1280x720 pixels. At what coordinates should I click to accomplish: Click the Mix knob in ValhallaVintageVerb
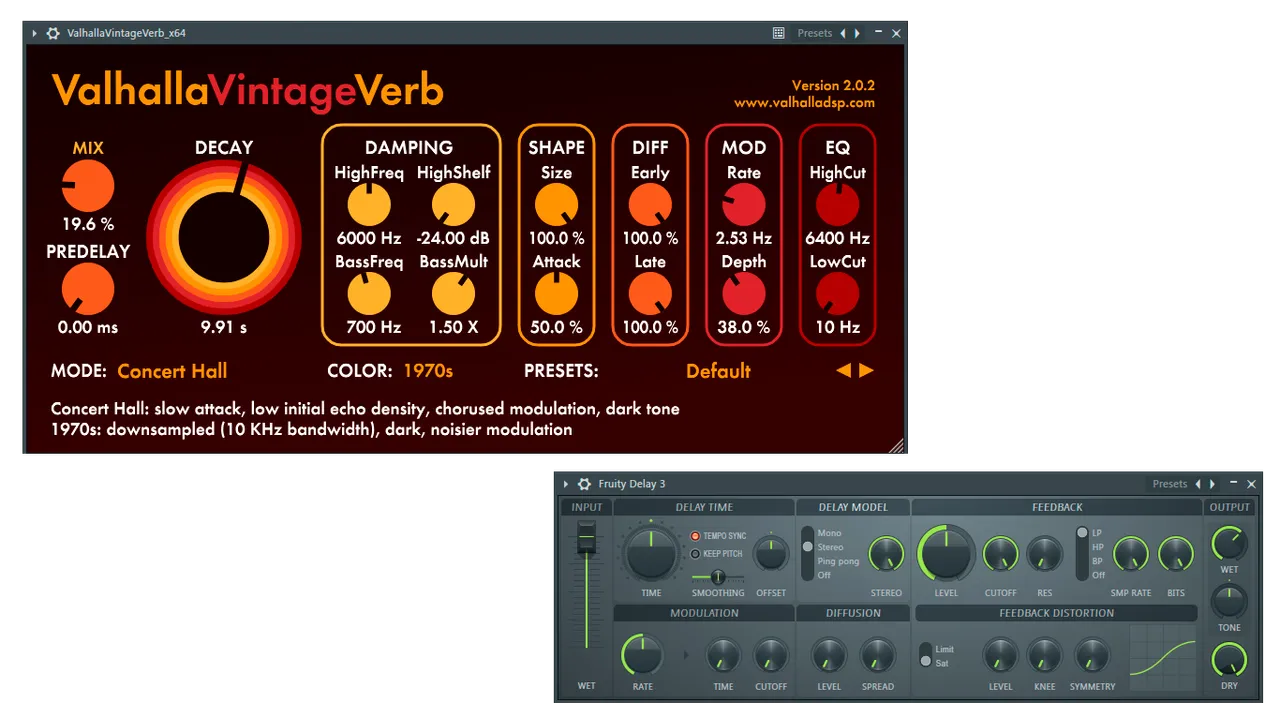coord(88,186)
